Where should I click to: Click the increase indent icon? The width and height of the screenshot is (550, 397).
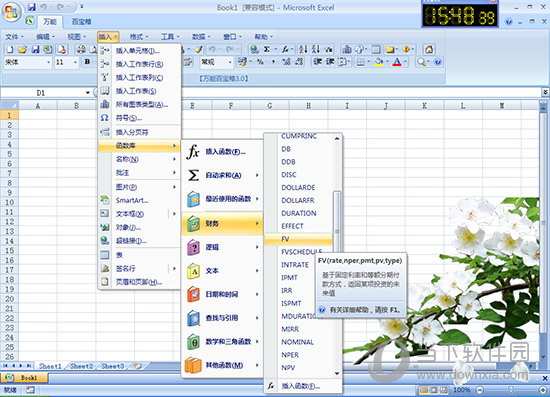[330, 62]
